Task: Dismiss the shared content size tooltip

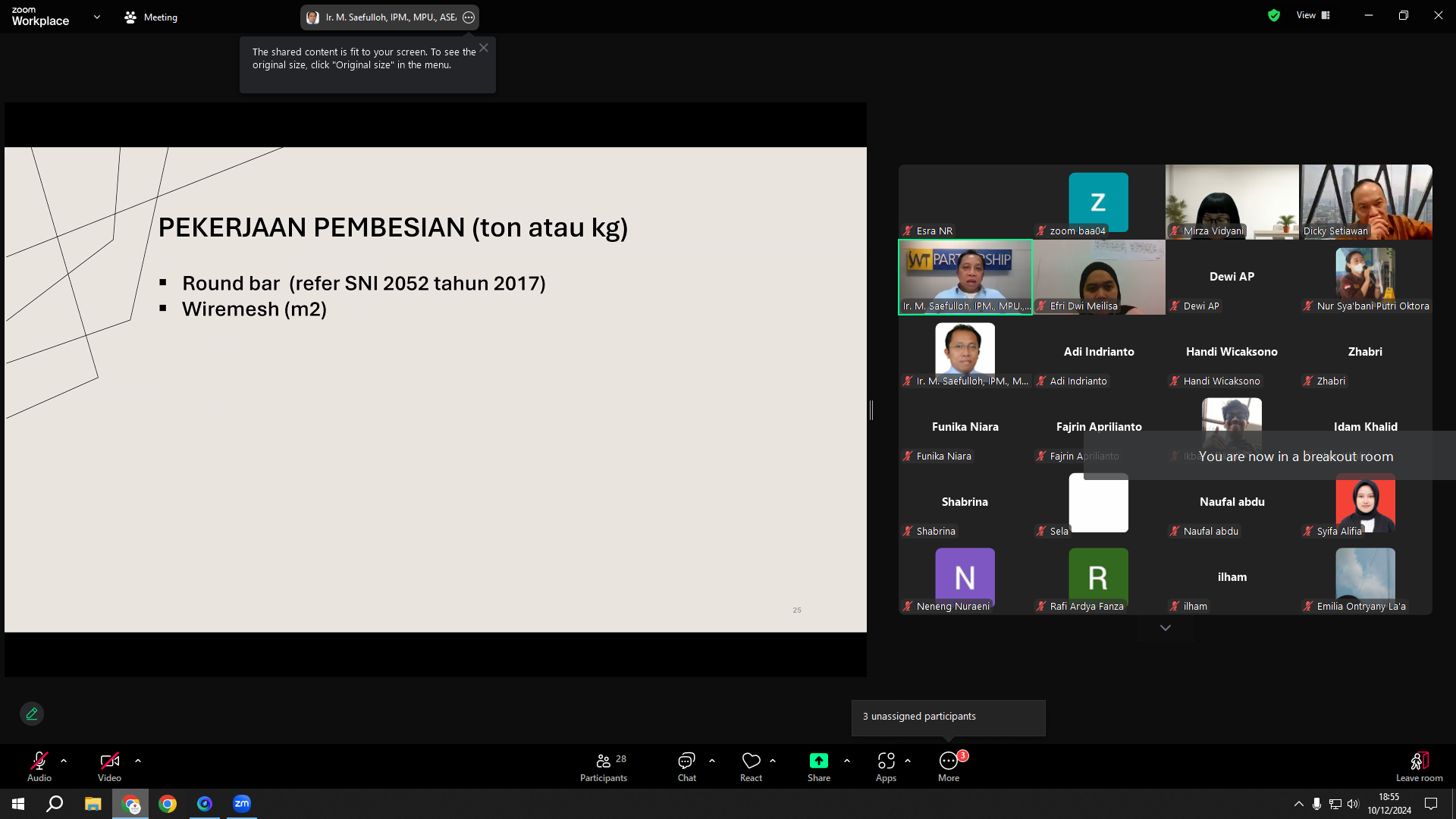Action: coord(484,48)
